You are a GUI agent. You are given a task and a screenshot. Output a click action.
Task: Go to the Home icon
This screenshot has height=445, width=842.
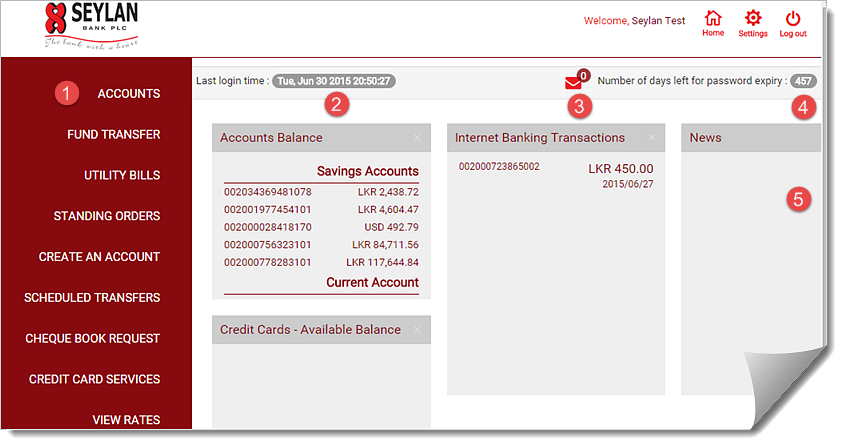click(713, 18)
